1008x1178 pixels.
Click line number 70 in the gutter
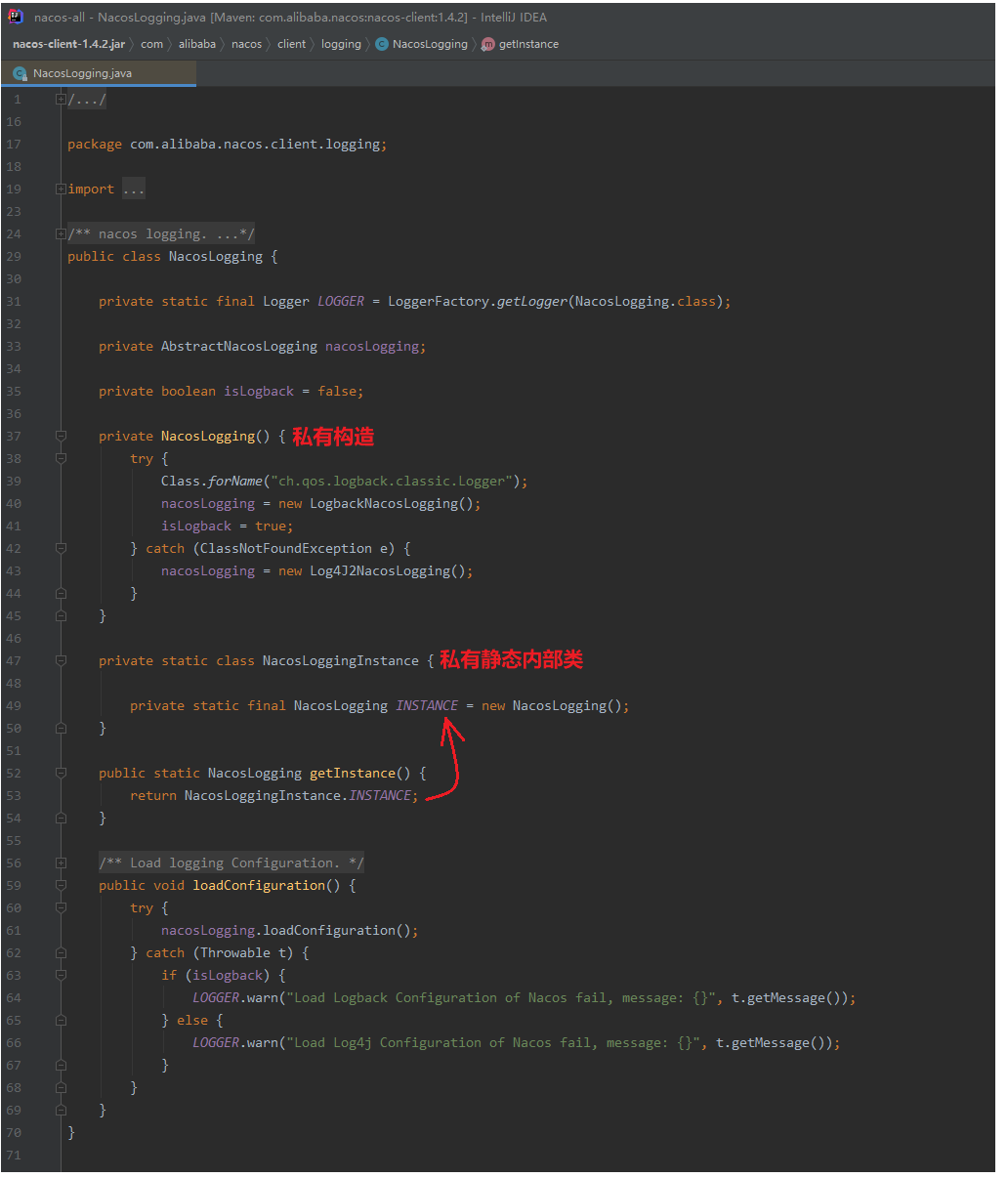(14, 1133)
